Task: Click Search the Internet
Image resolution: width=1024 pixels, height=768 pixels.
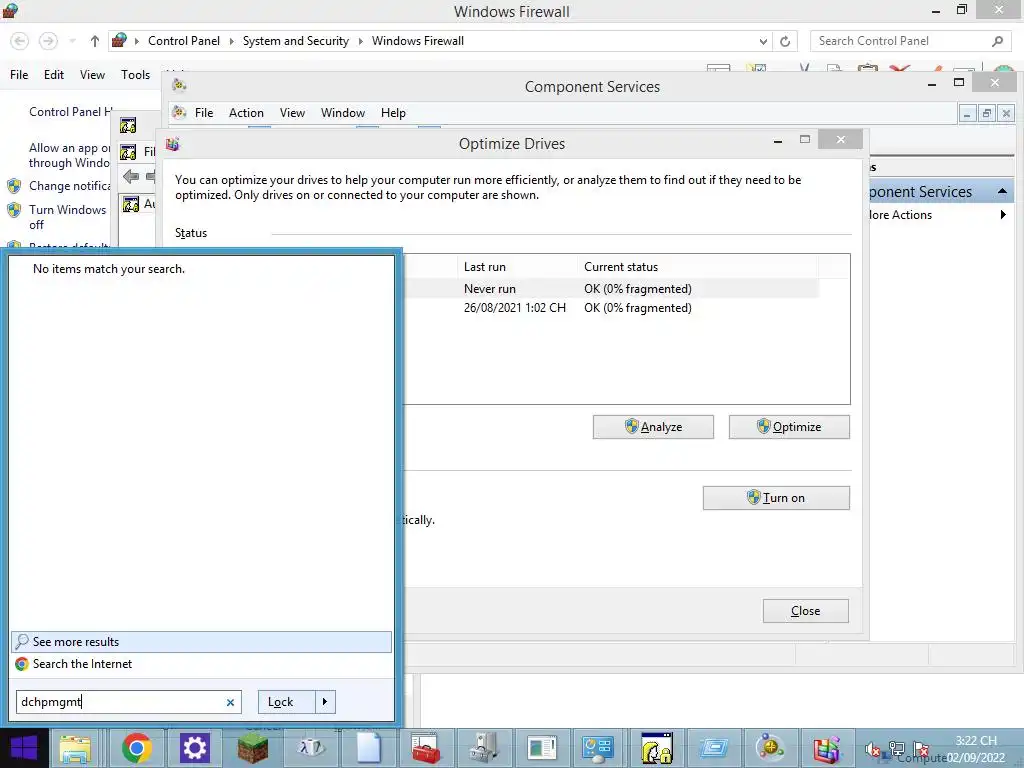Action: (x=82, y=664)
